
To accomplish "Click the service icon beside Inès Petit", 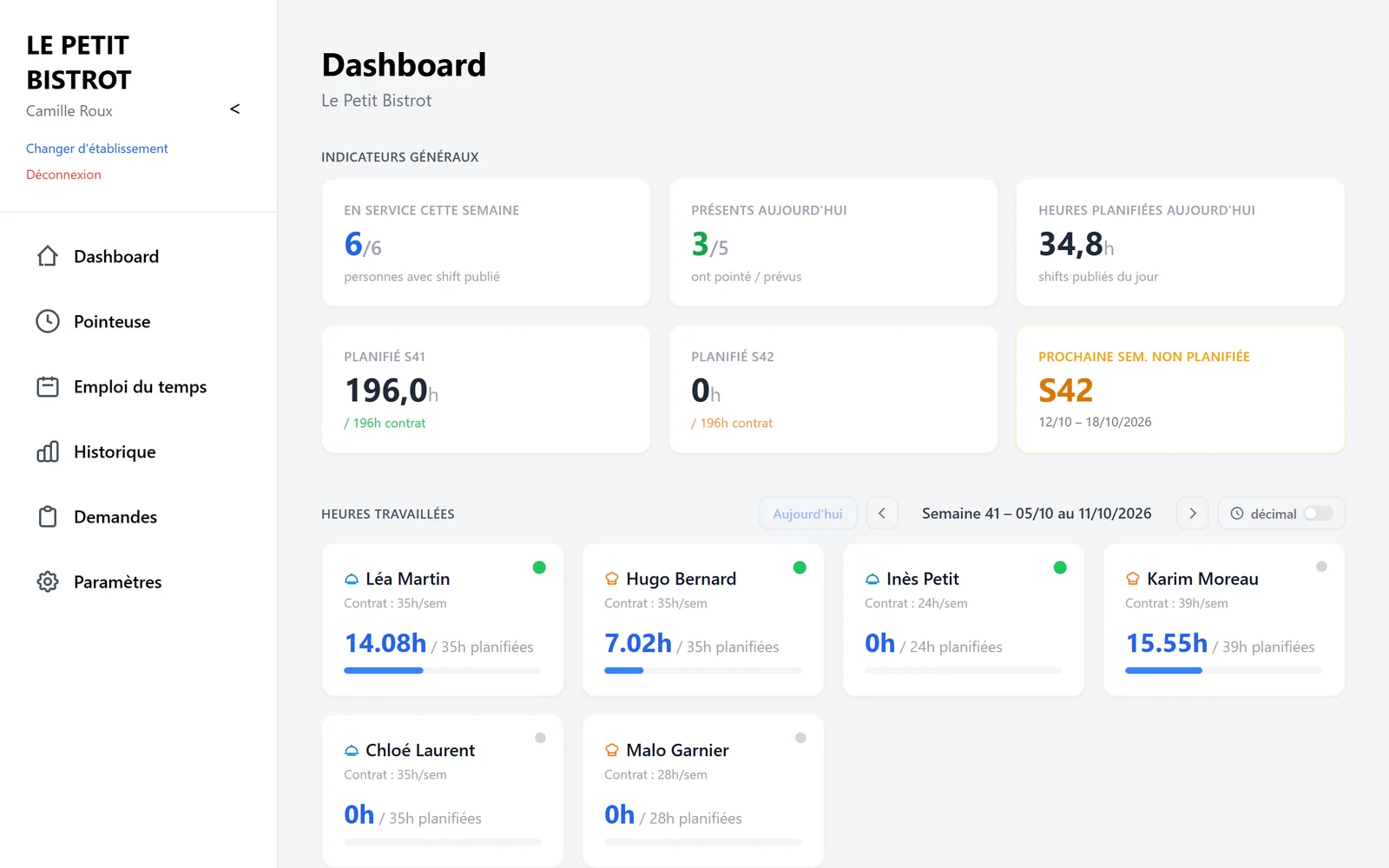I will 872,579.
